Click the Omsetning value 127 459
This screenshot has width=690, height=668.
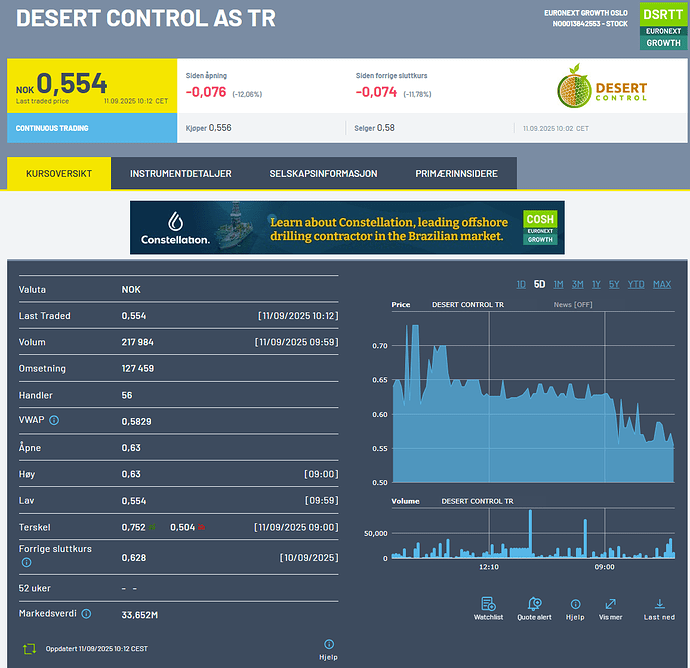click(138, 369)
